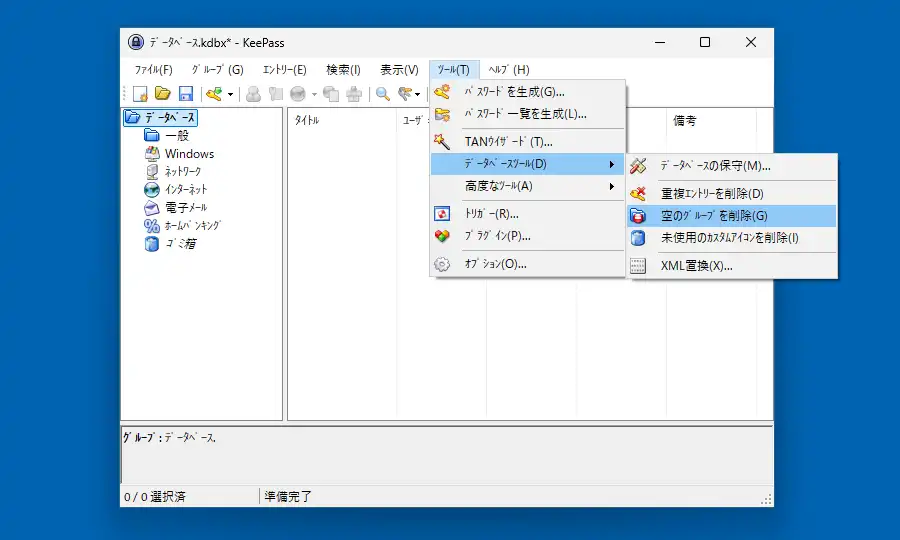Click the delete duplicate entries icon
This screenshot has height=540, width=900.
pyautogui.click(x=638, y=194)
